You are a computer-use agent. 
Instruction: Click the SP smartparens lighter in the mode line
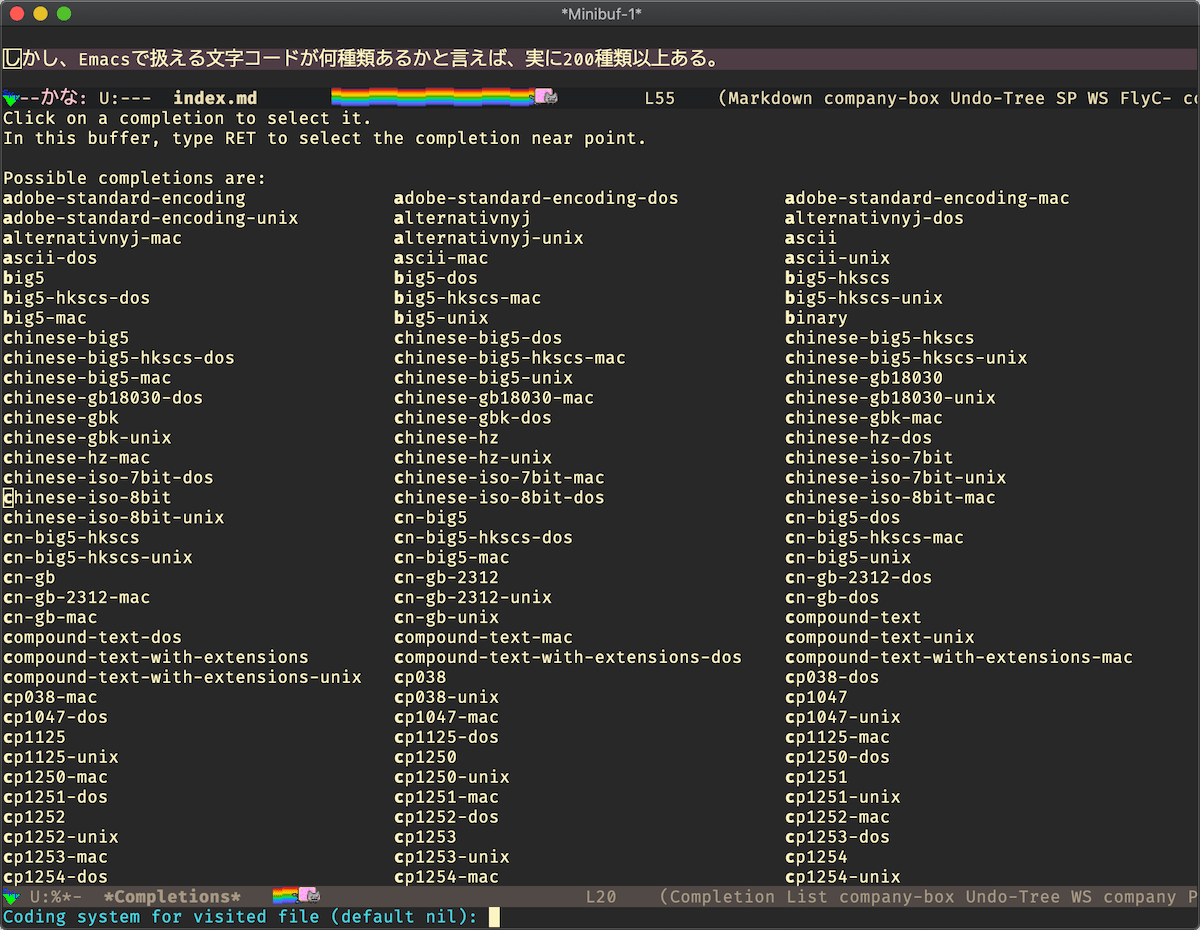[x=1066, y=97]
